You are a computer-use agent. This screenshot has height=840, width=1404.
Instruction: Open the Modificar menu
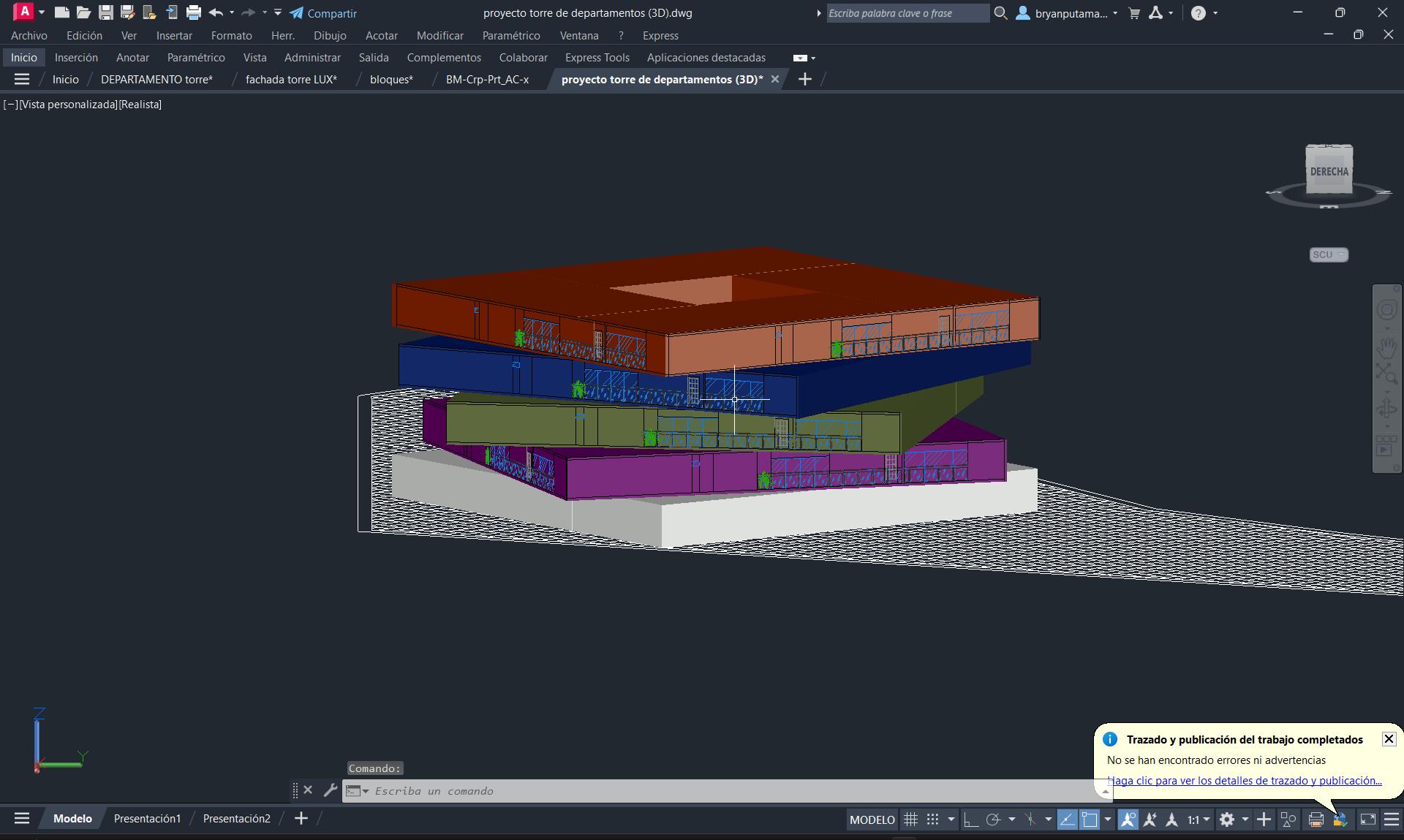click(x=439, y=35)
